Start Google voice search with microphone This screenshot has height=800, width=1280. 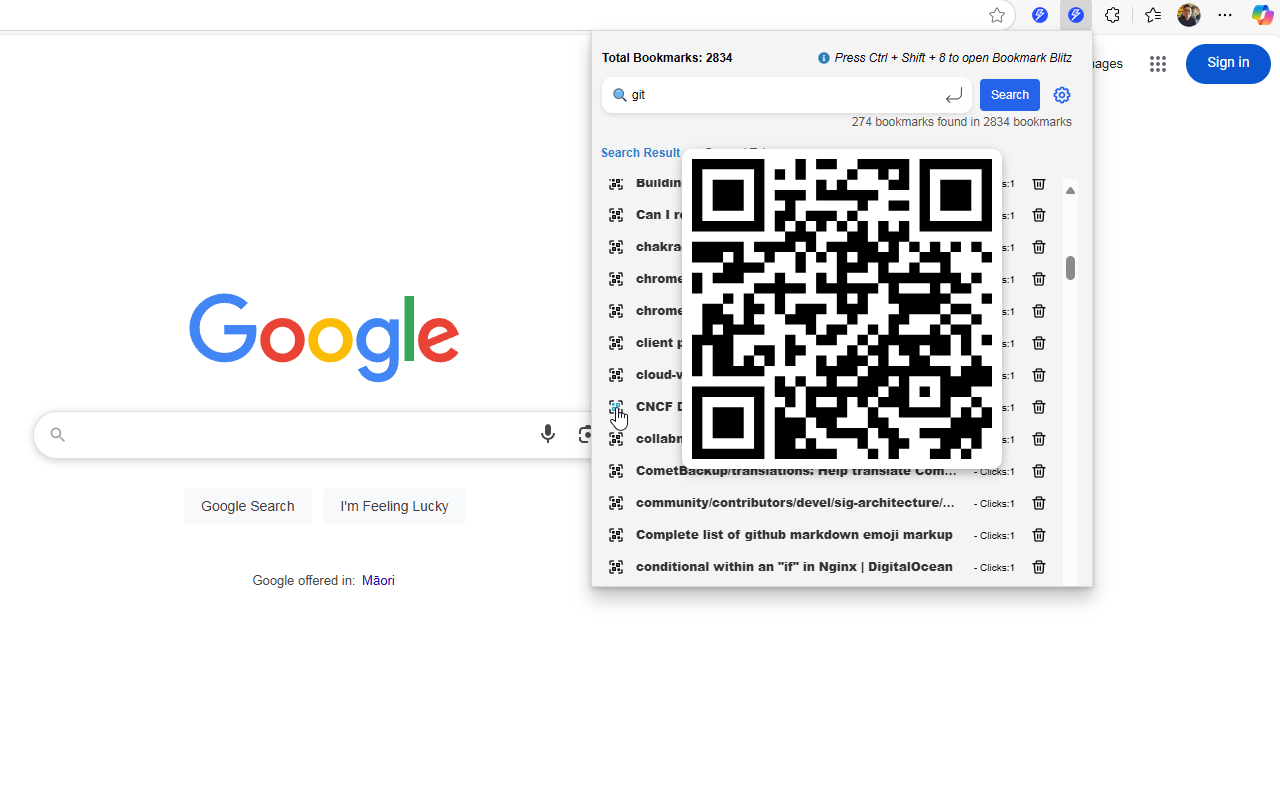(548, 434)
